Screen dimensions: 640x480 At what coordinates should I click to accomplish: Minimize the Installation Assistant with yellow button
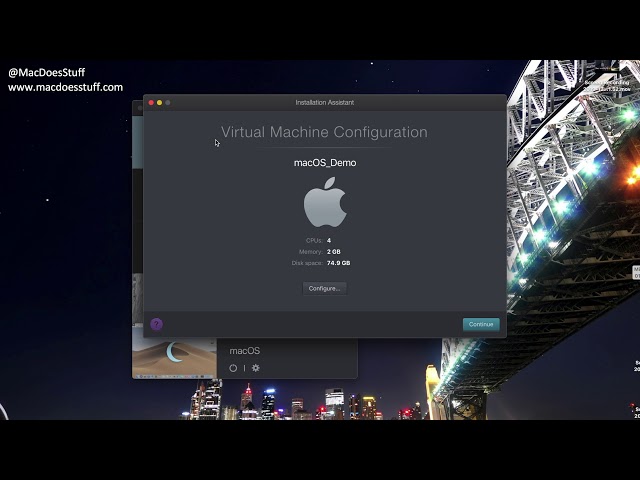(159, 102)
